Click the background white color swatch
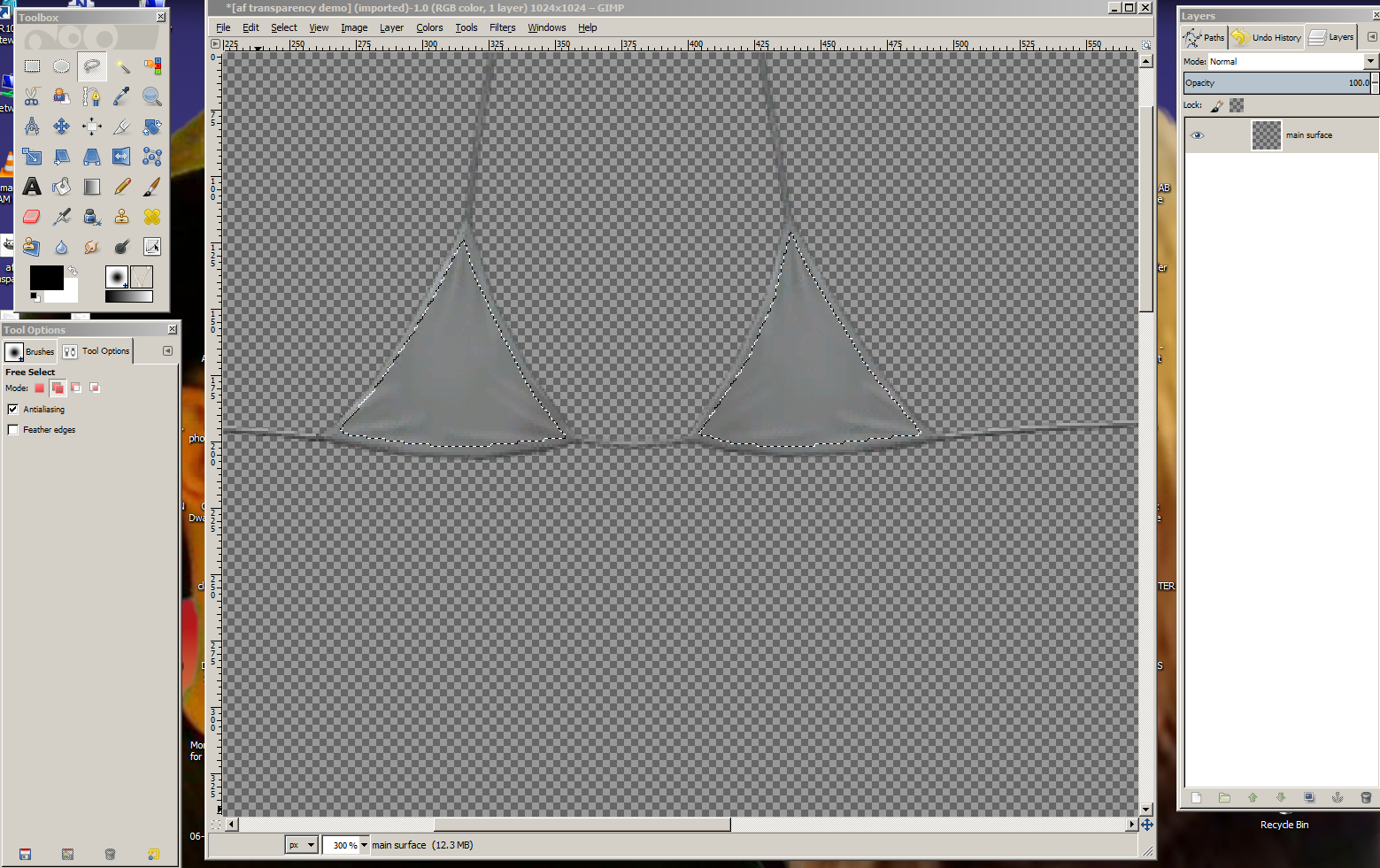 click(69, 295)
